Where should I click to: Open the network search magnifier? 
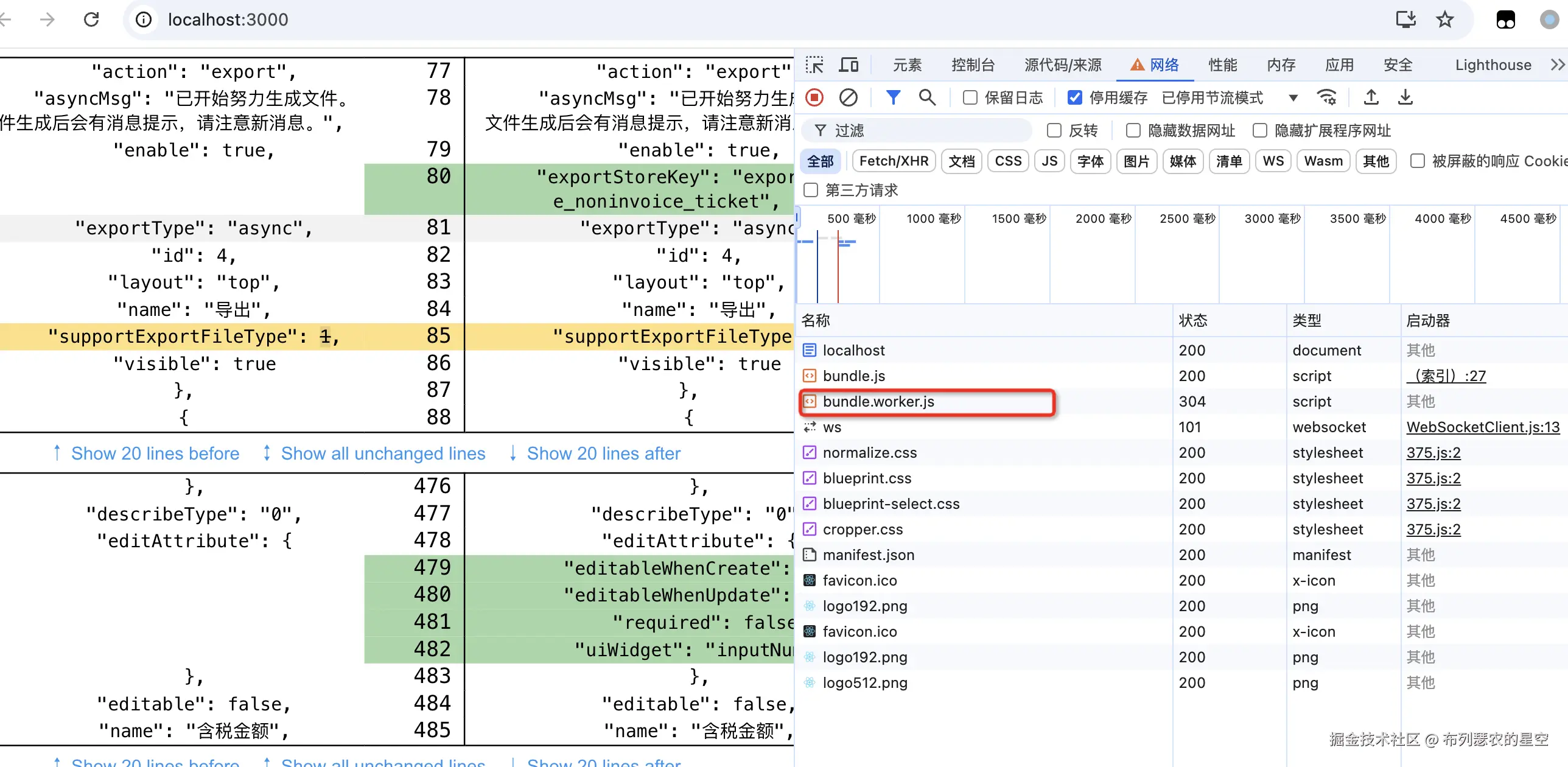(927, 97)
